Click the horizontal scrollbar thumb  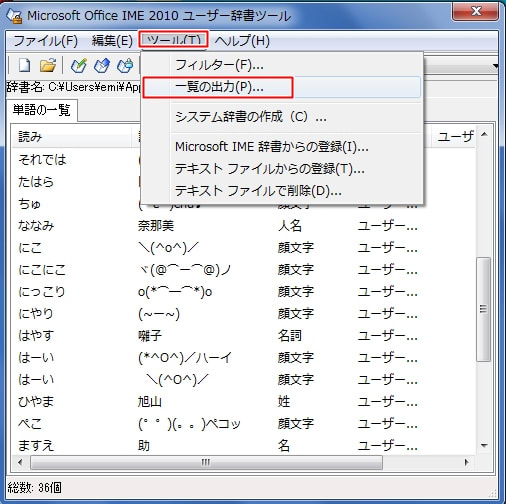pos(206,463)
